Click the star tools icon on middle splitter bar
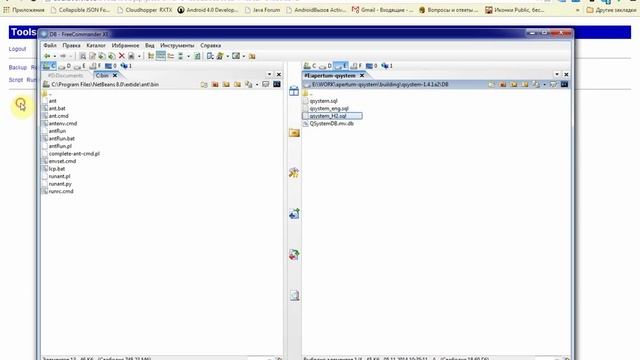The height and width of the screenshot is (360, 640). 294,173
